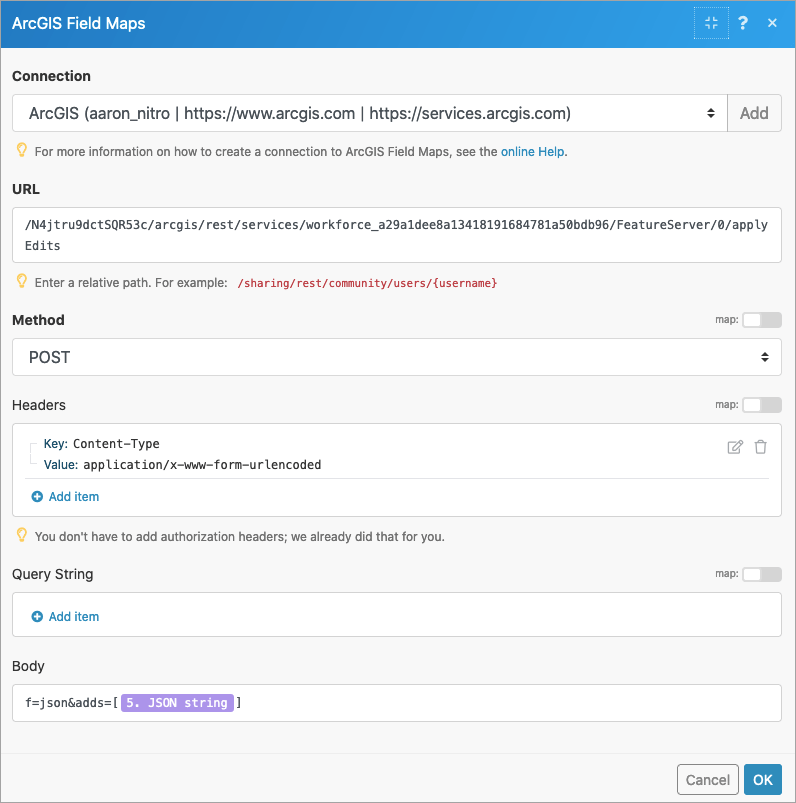Select the JSON string pill in the Body
The width and height of the screenshot is (796, 803).
click(176, 702)
